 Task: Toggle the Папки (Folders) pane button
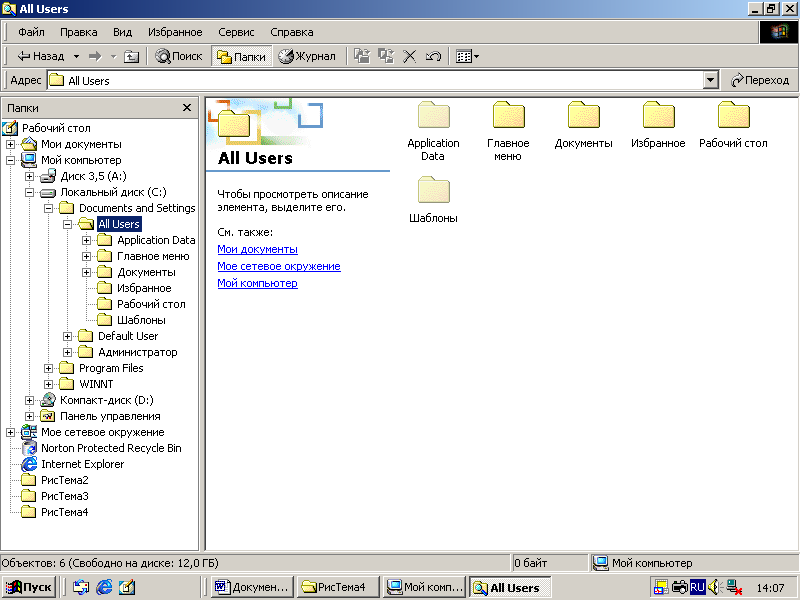coord(241,56)
